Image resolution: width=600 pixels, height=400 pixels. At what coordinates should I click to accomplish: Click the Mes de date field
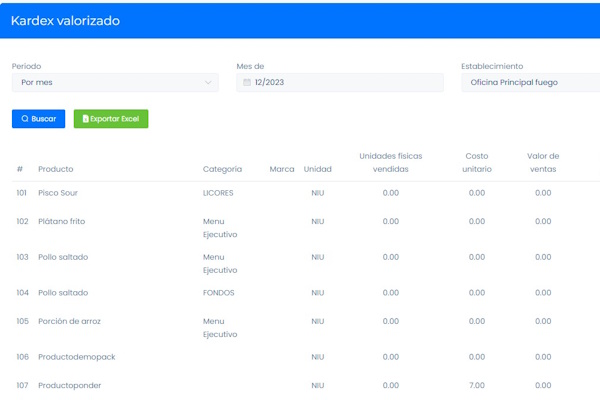pos(340,83)
